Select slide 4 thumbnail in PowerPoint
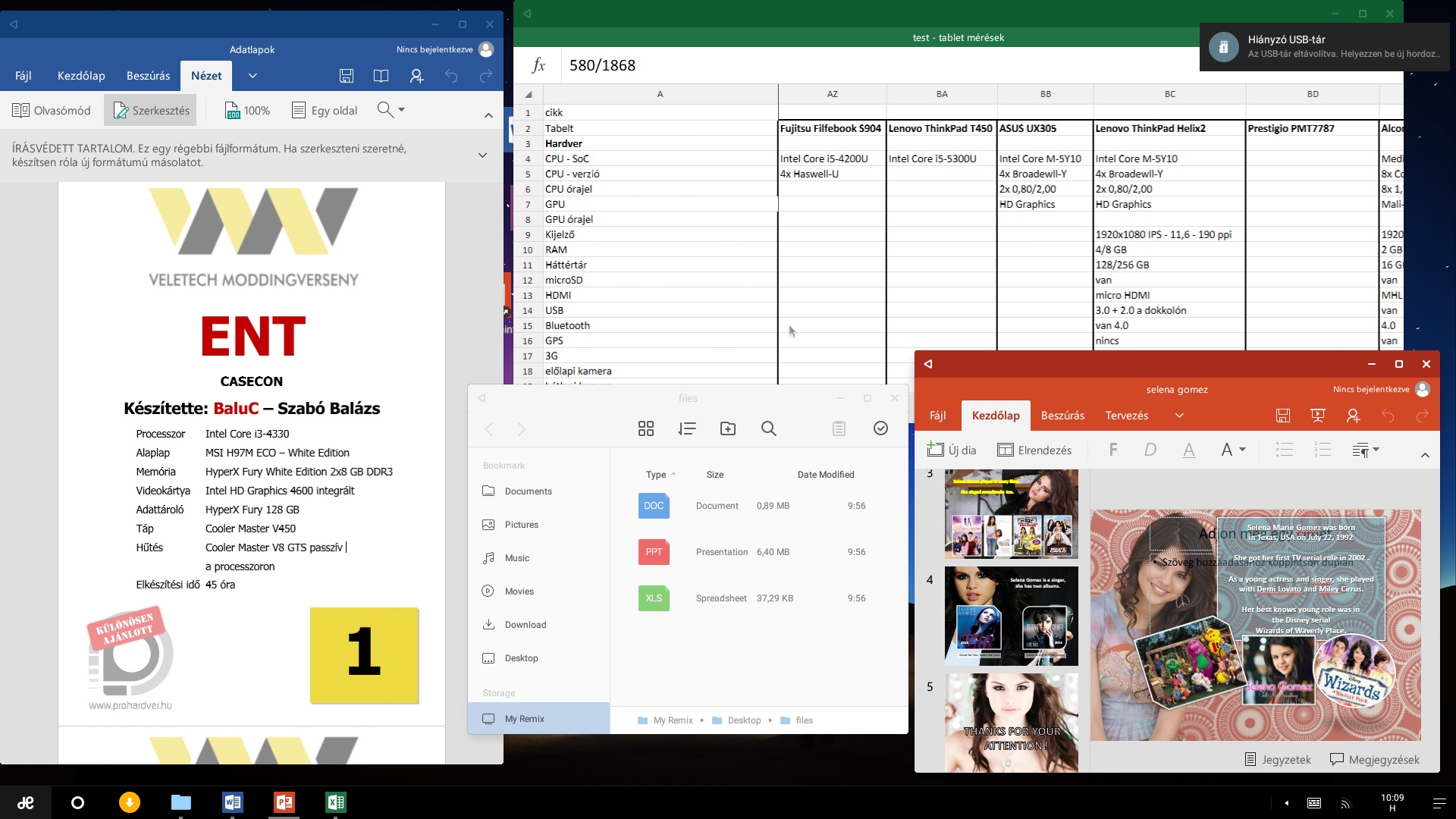The image size is (1456, 819). [1011, 616]
